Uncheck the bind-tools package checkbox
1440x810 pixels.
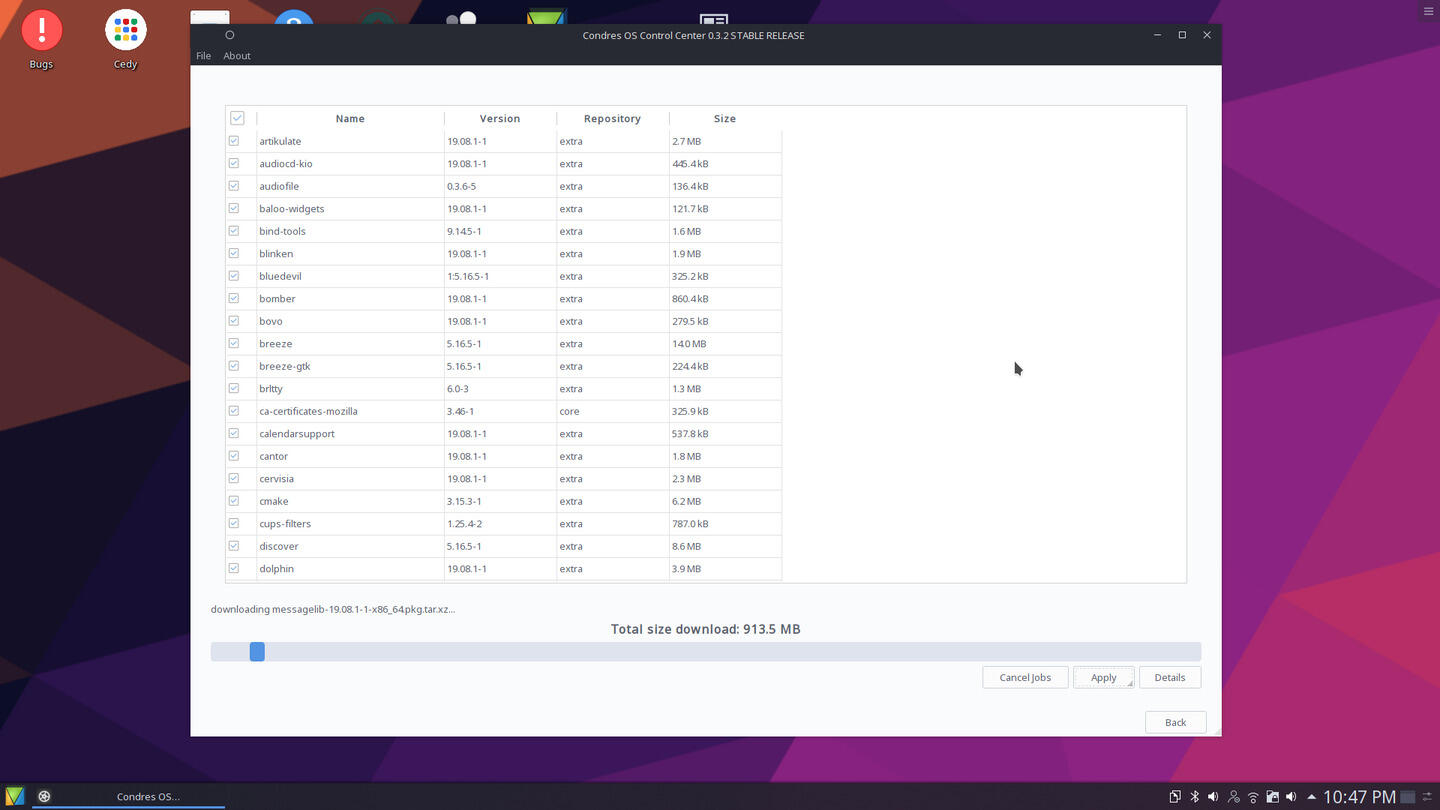pyautogui.click(x=234, y=231)
